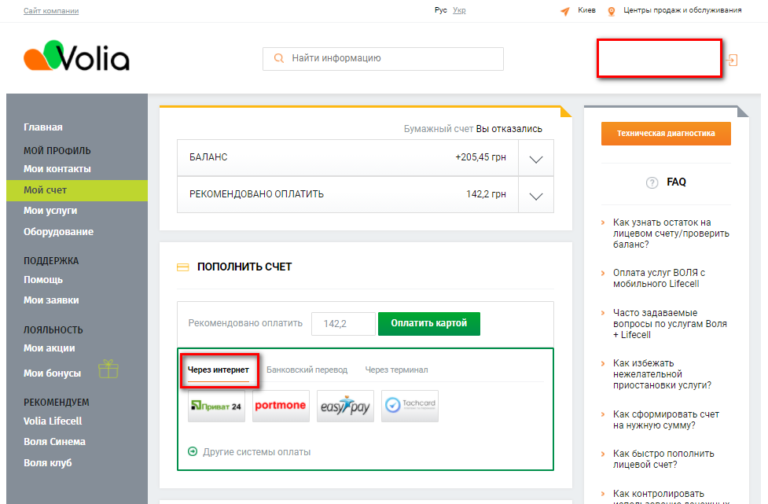Open FAQ about avoiding service suspension
This screenshot has height=504, width=768.
(x=662, y=374)
